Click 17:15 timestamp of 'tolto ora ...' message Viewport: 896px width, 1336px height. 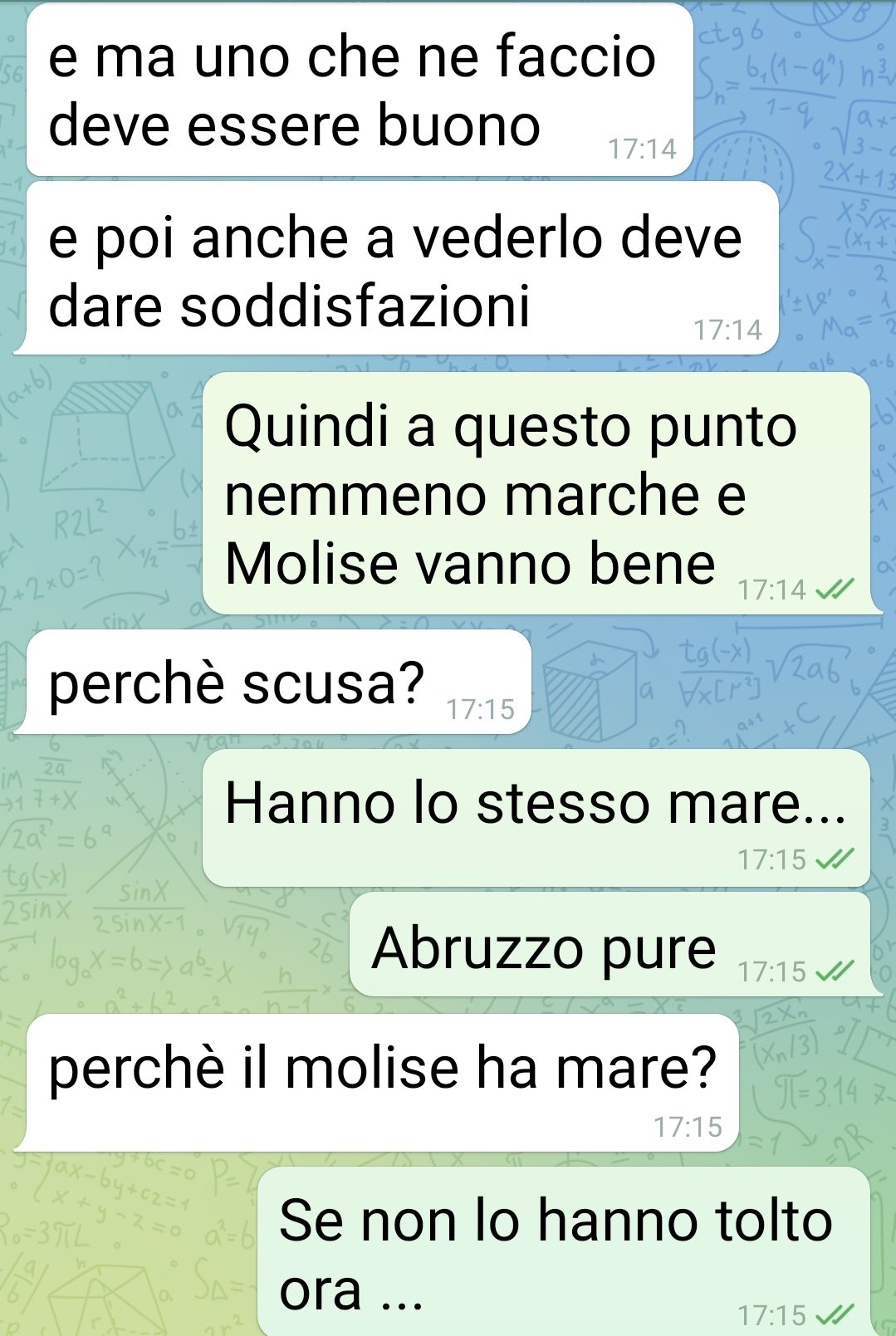pyautogui.click(x=771, y=1315)
